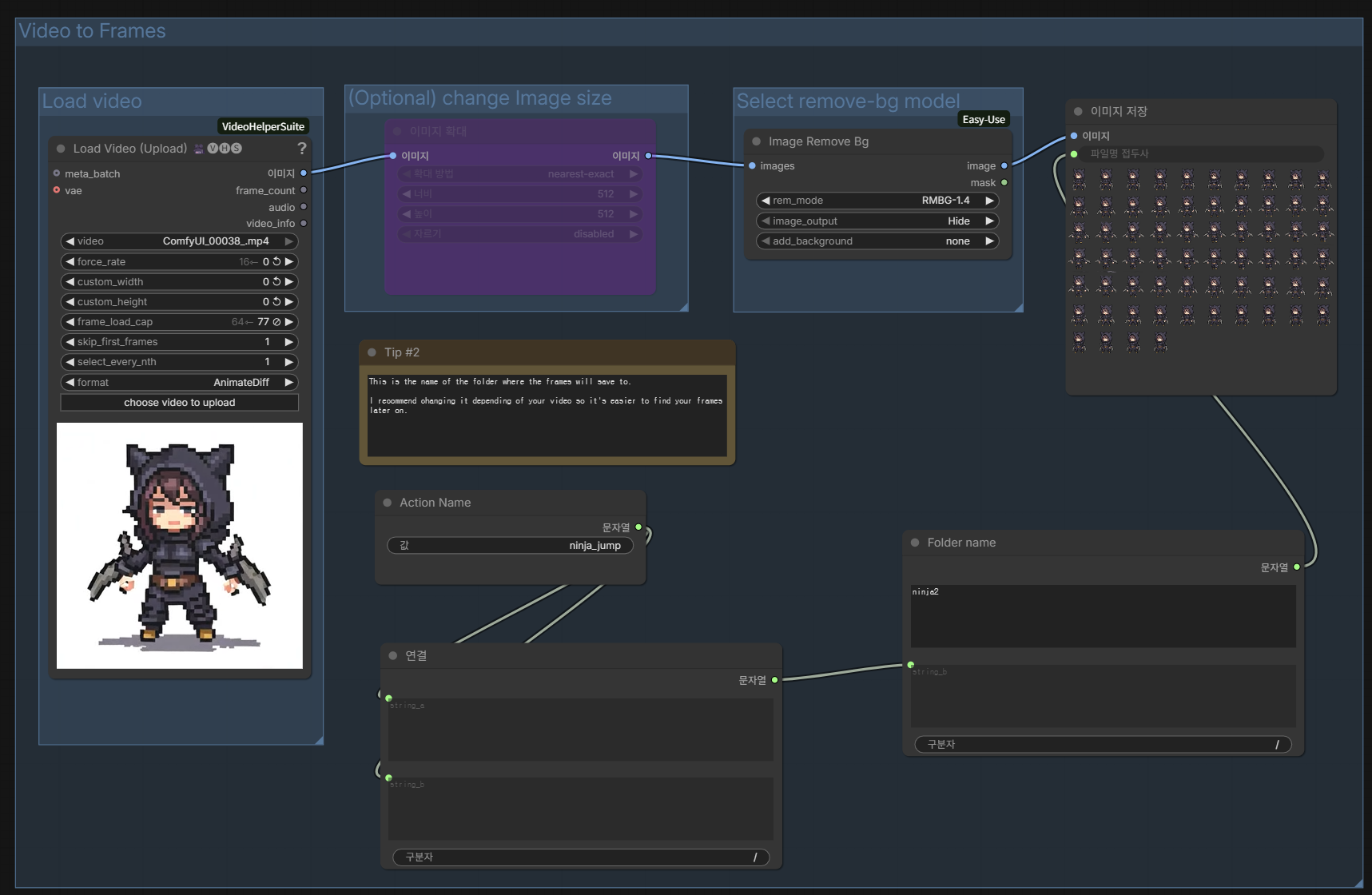Click the images input dot on Image Remove Bg

pos(752,165)
